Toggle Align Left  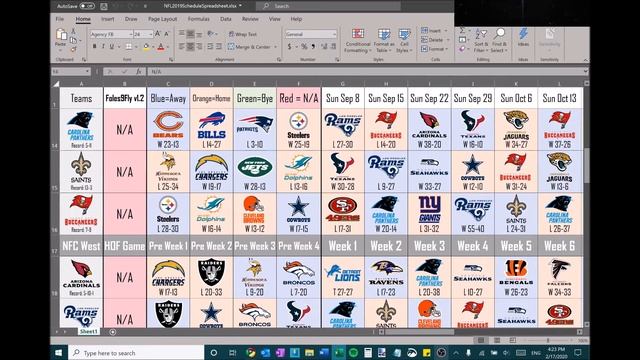pyautogui.click(x=182, y=47)
